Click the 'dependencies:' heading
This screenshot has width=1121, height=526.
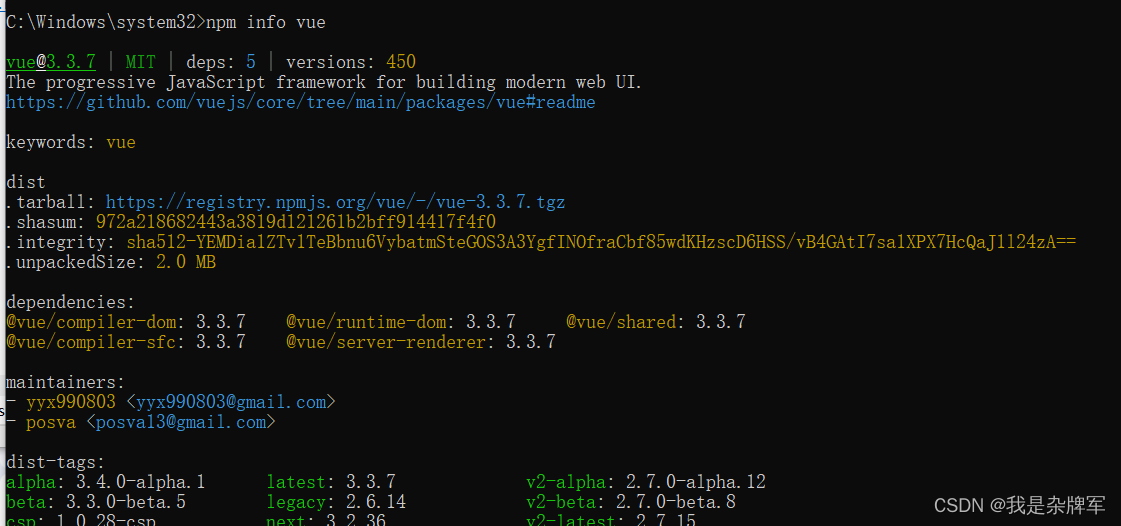(x=71, y=302)
